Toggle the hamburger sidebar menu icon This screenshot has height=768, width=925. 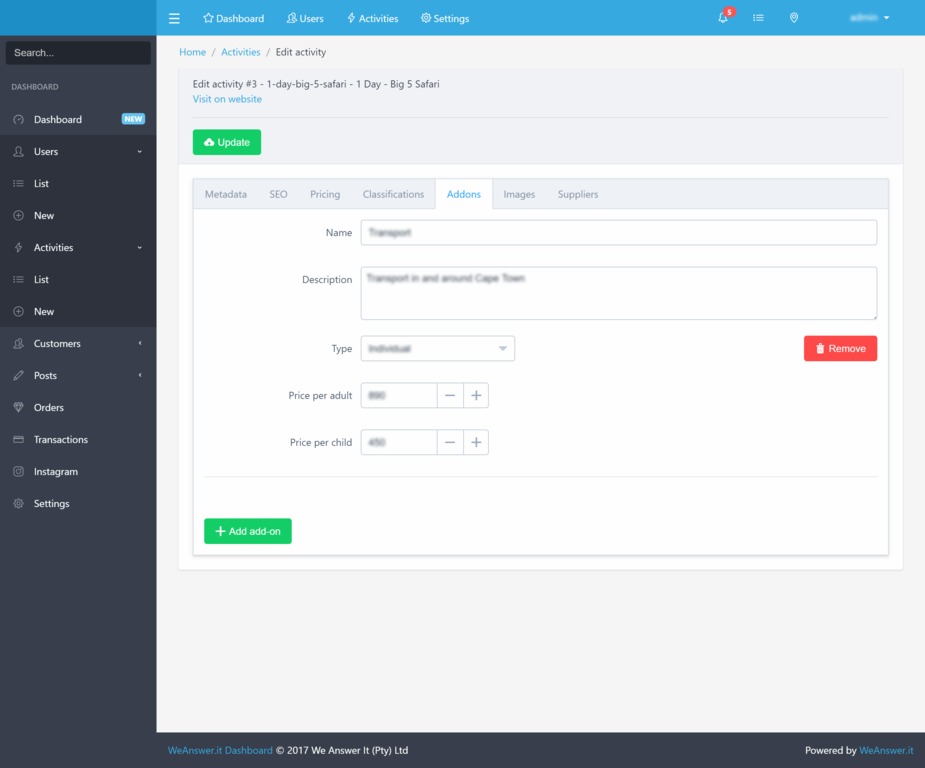coord(174,18)
